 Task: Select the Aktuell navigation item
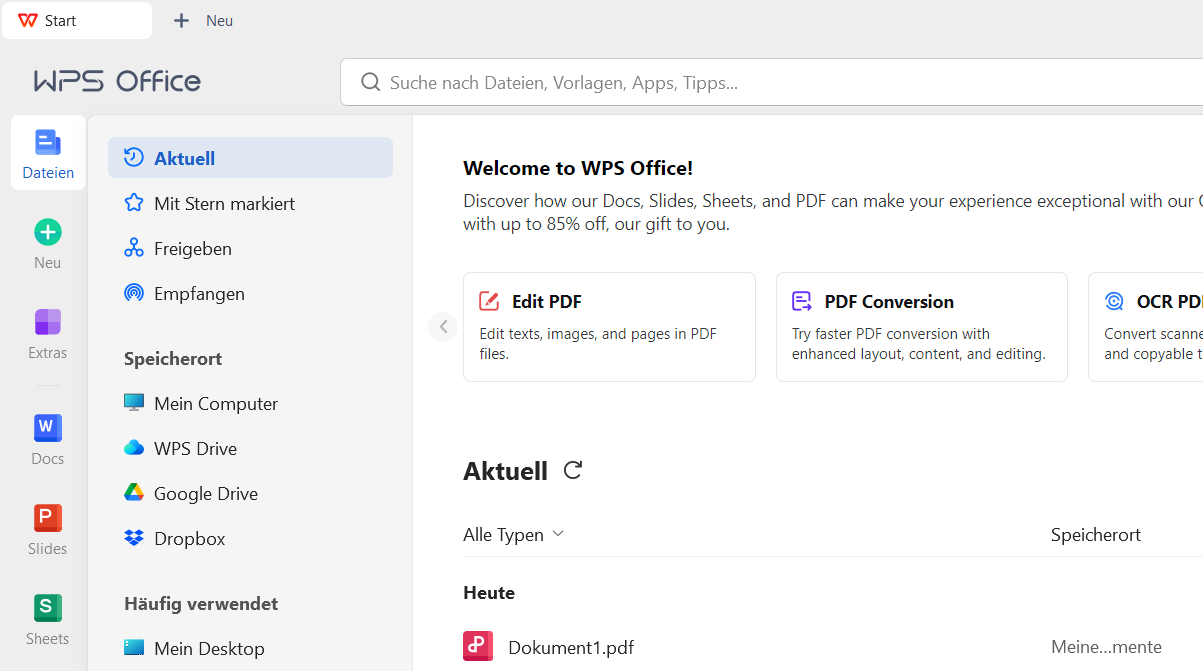coord(250,158)
